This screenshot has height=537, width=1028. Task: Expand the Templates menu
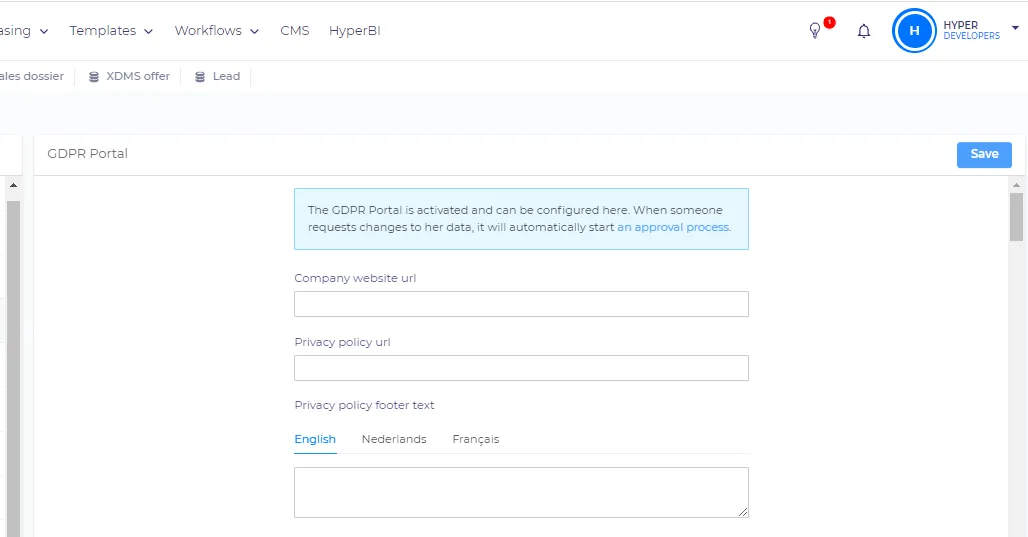click(x=111, y=31)
